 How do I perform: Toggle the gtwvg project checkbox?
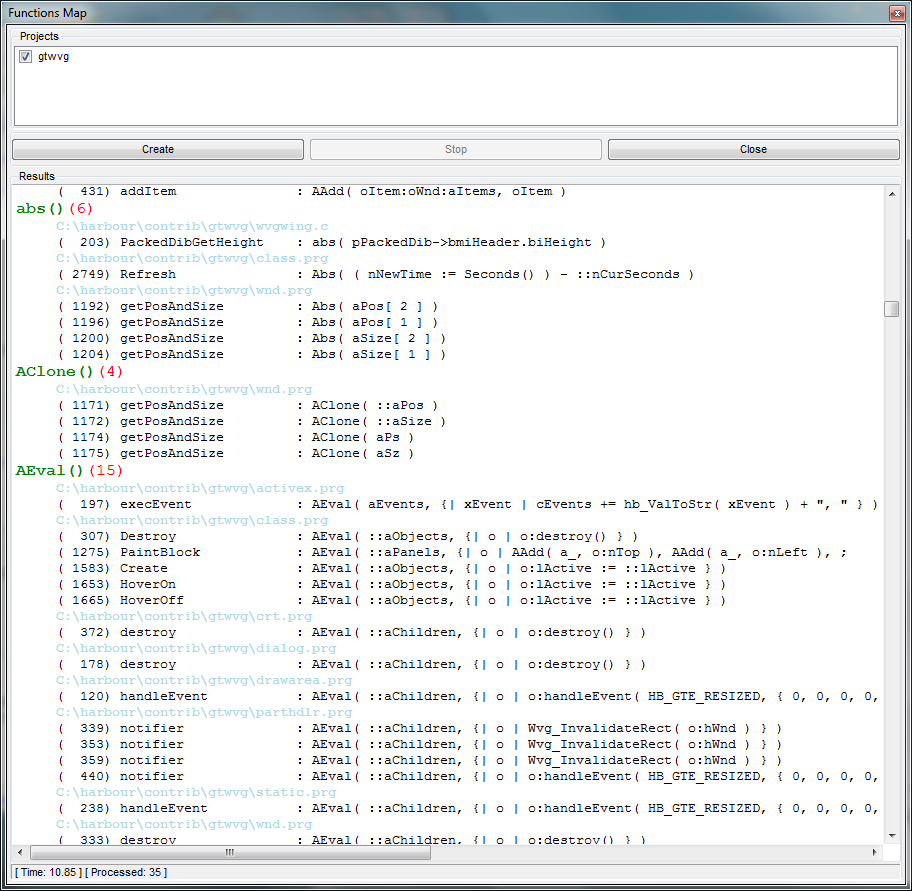pyautogui.click(x=26, y=57)
